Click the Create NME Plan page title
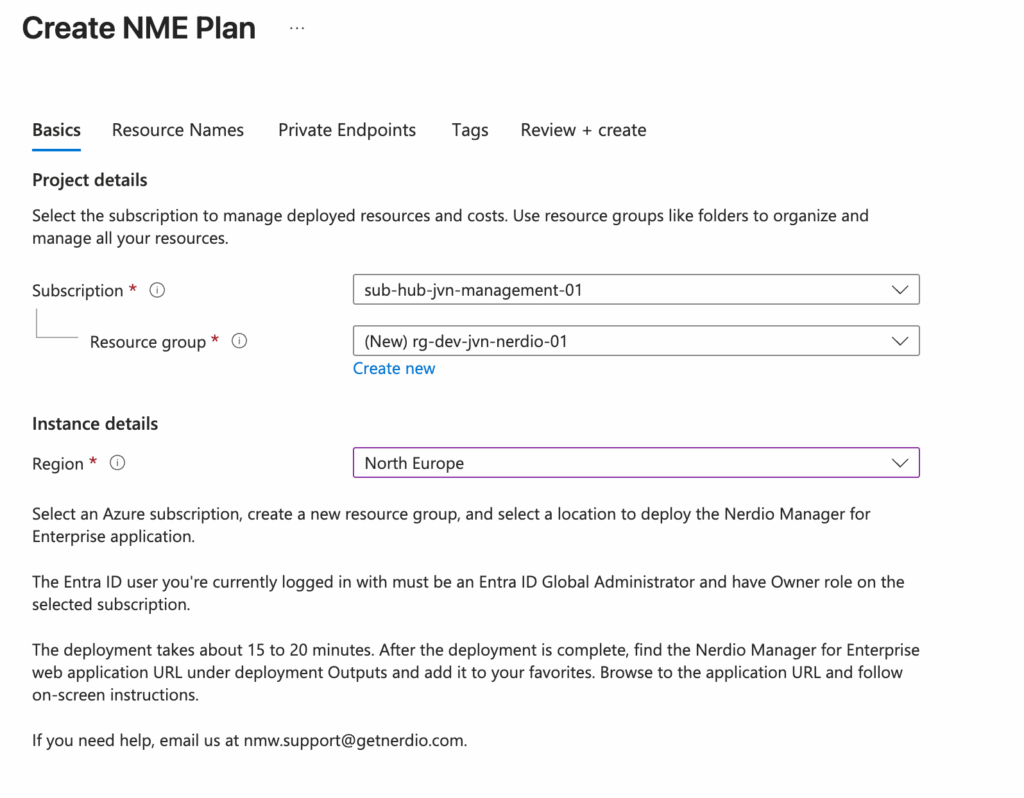 139,28
